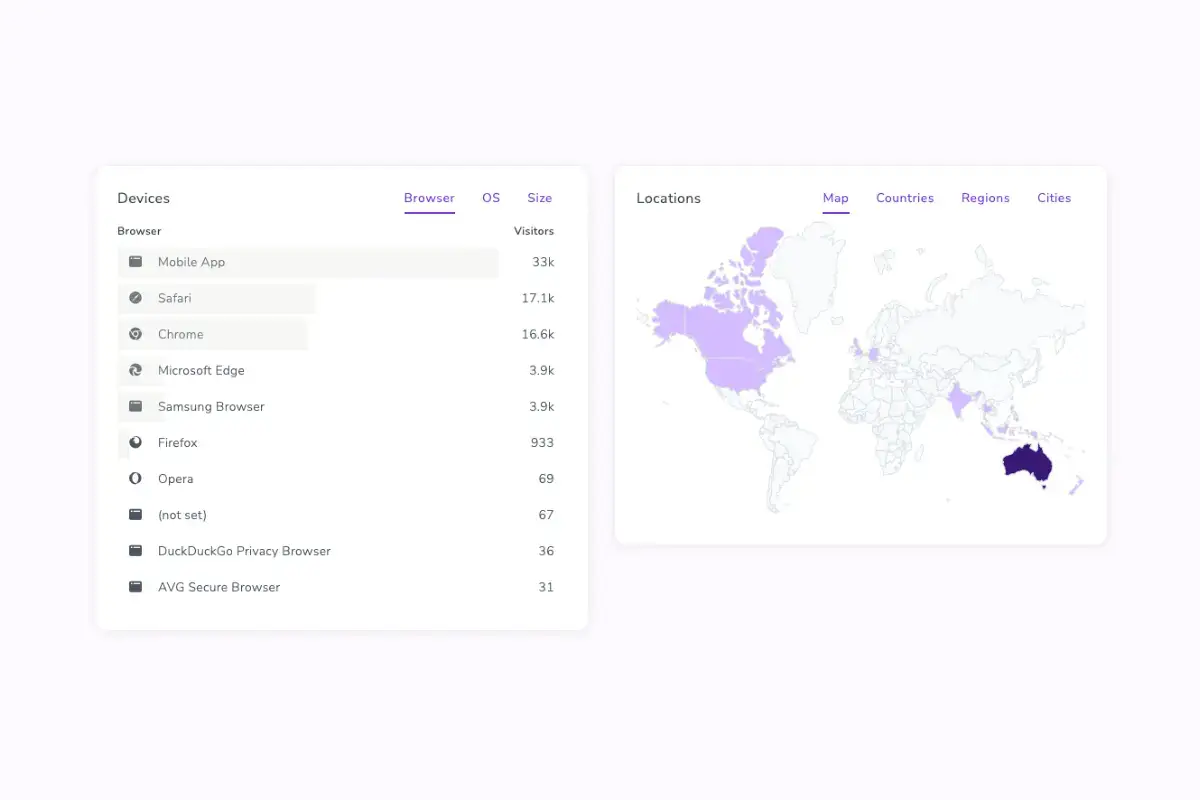1200x800 pixels.
Task: Click the AVG Secure Browser icon
Action: [x=135, y=587]
